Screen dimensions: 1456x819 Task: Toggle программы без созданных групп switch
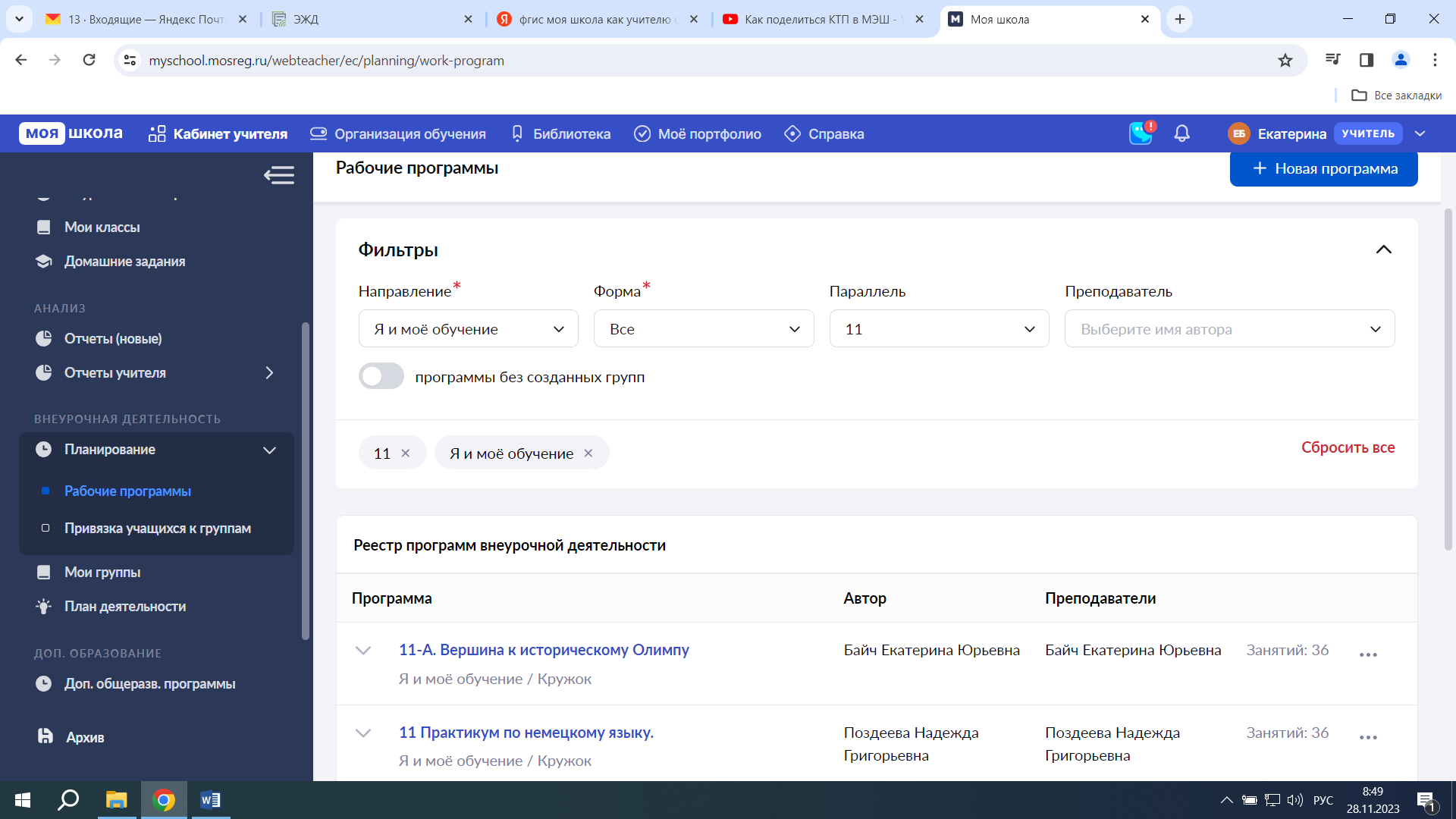381,376
